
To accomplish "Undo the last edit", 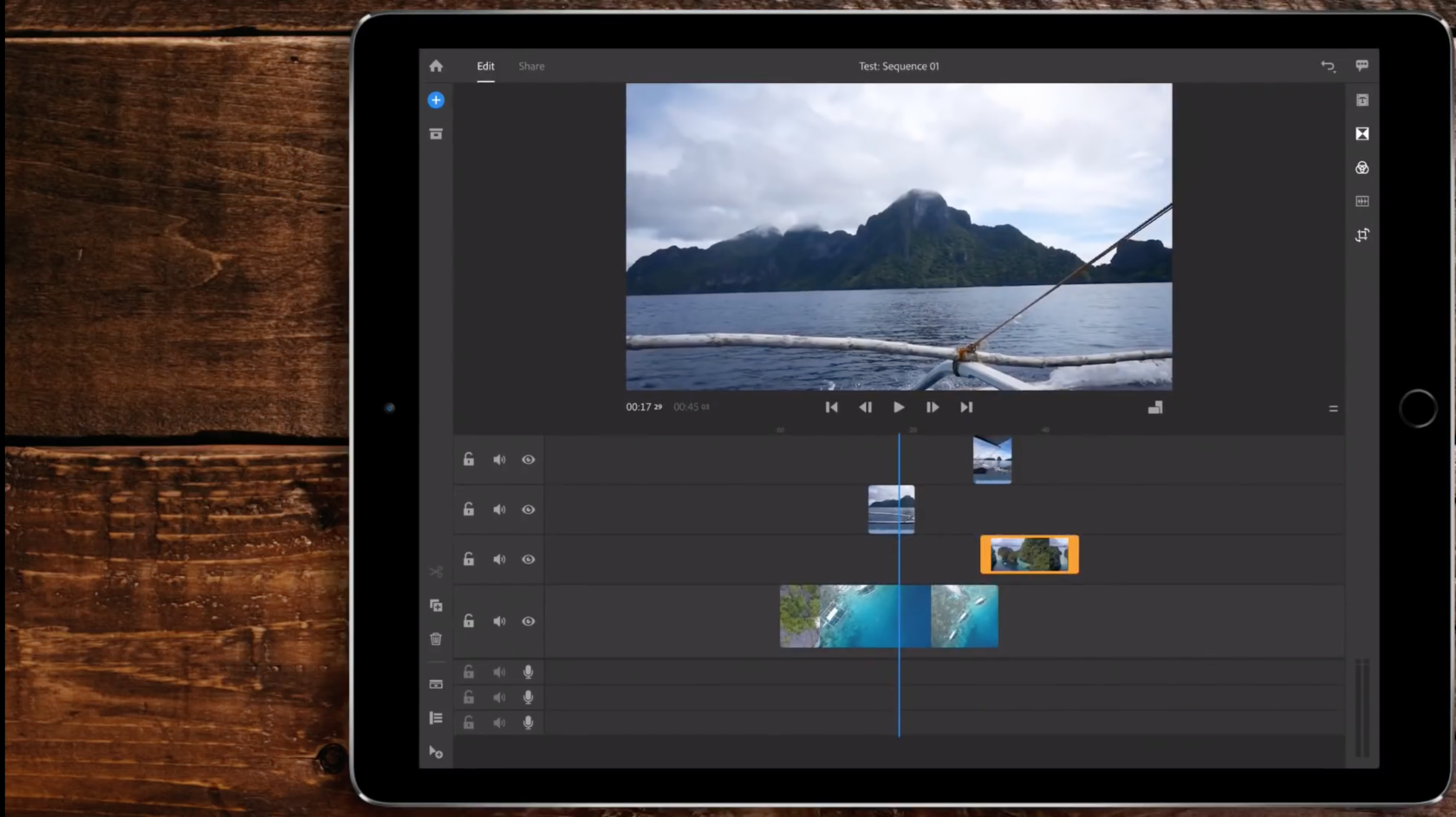I will coord(1328,66).
